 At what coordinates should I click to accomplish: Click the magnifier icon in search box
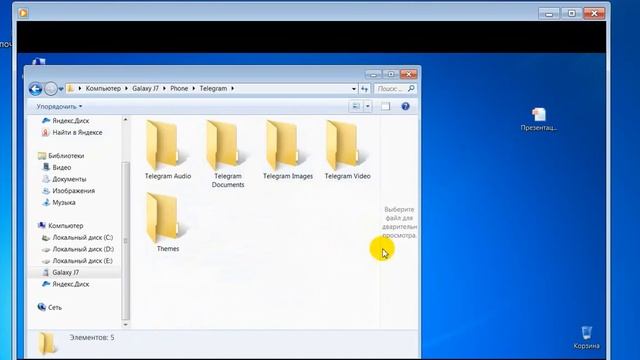coord(411,88)
